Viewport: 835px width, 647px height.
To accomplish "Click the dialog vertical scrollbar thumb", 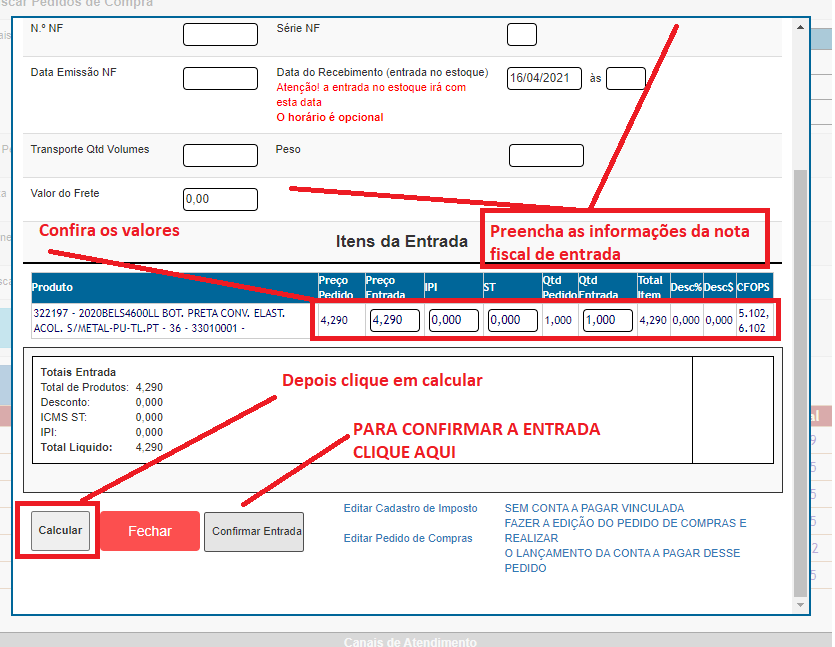I will (800, 383).
